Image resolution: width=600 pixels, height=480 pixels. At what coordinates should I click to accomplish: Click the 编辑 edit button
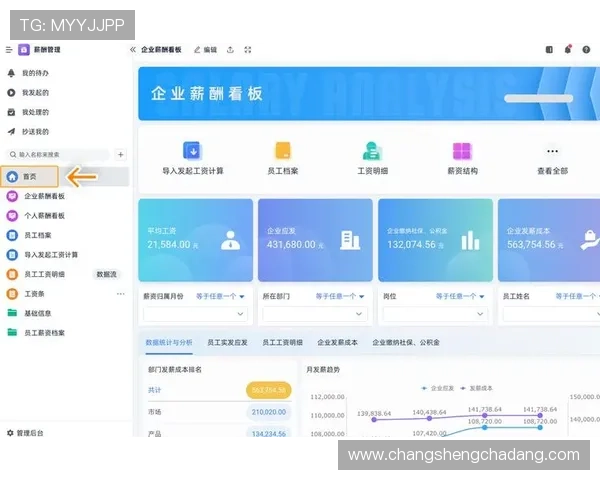(205, 50)
